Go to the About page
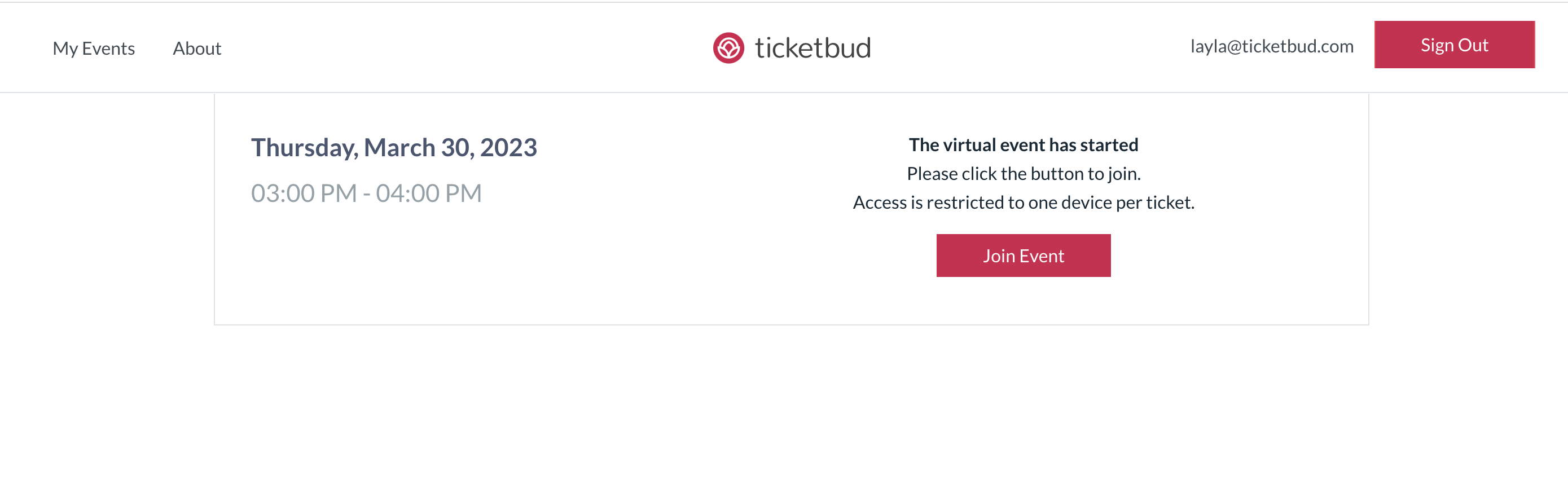This screenshot has height=493, width=1568. pyautogui.click(x=196, y=48)
